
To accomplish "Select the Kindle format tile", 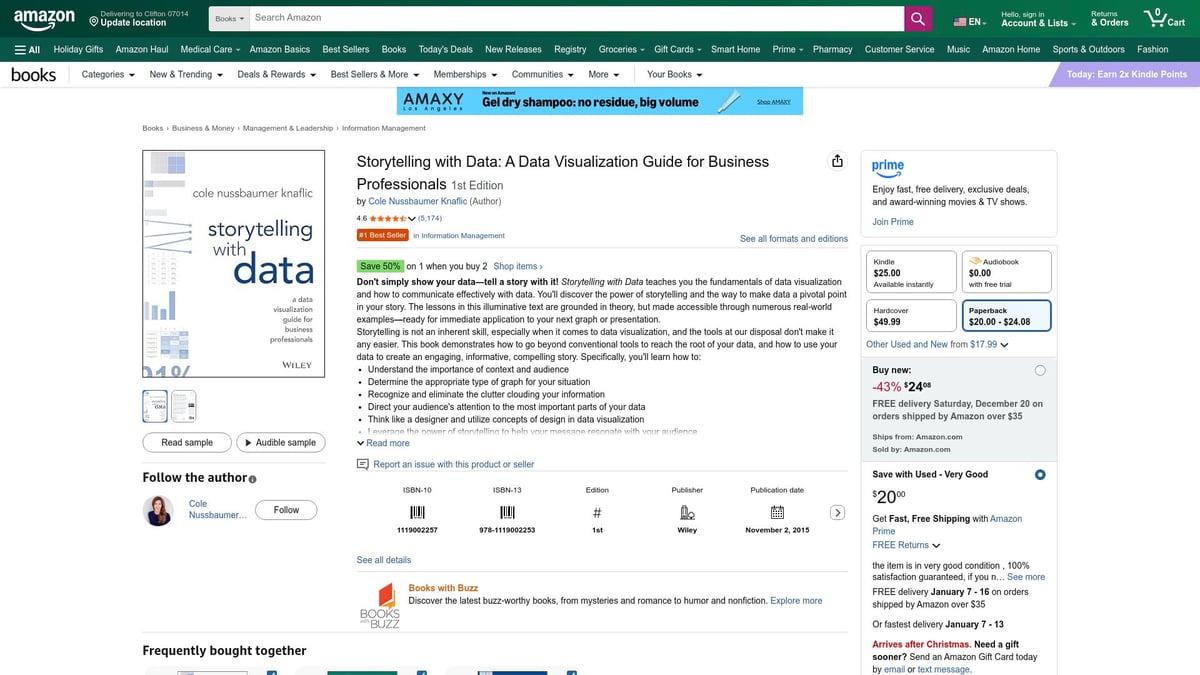I will 910,270.
